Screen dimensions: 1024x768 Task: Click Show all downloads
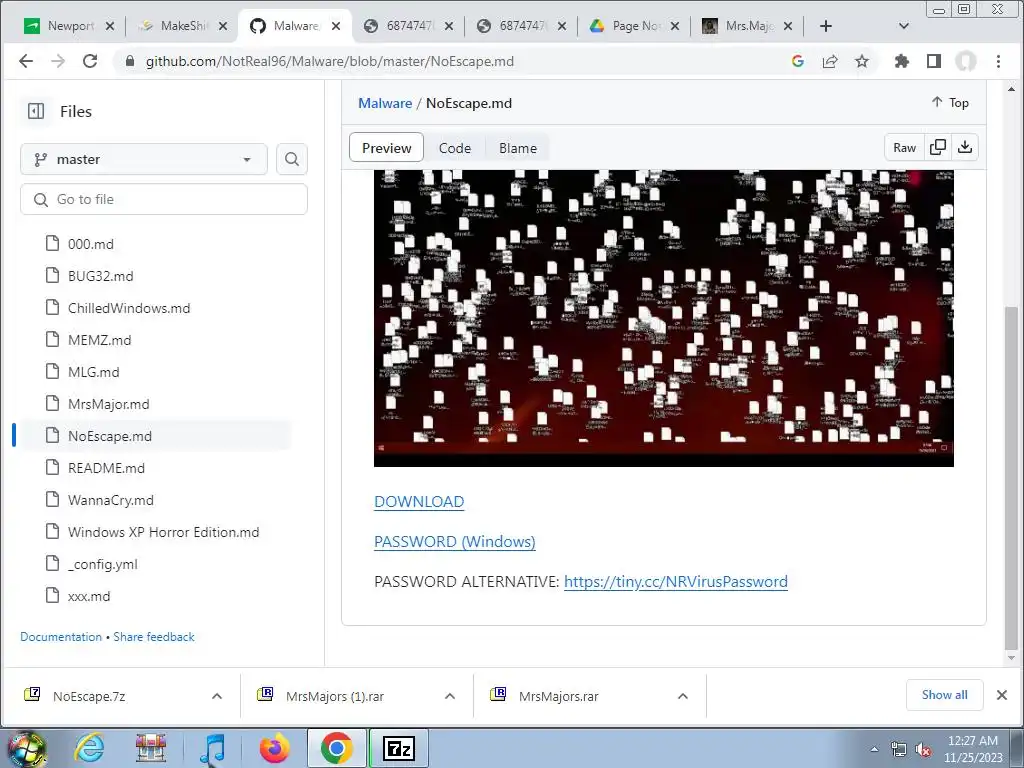click(944, 695)
